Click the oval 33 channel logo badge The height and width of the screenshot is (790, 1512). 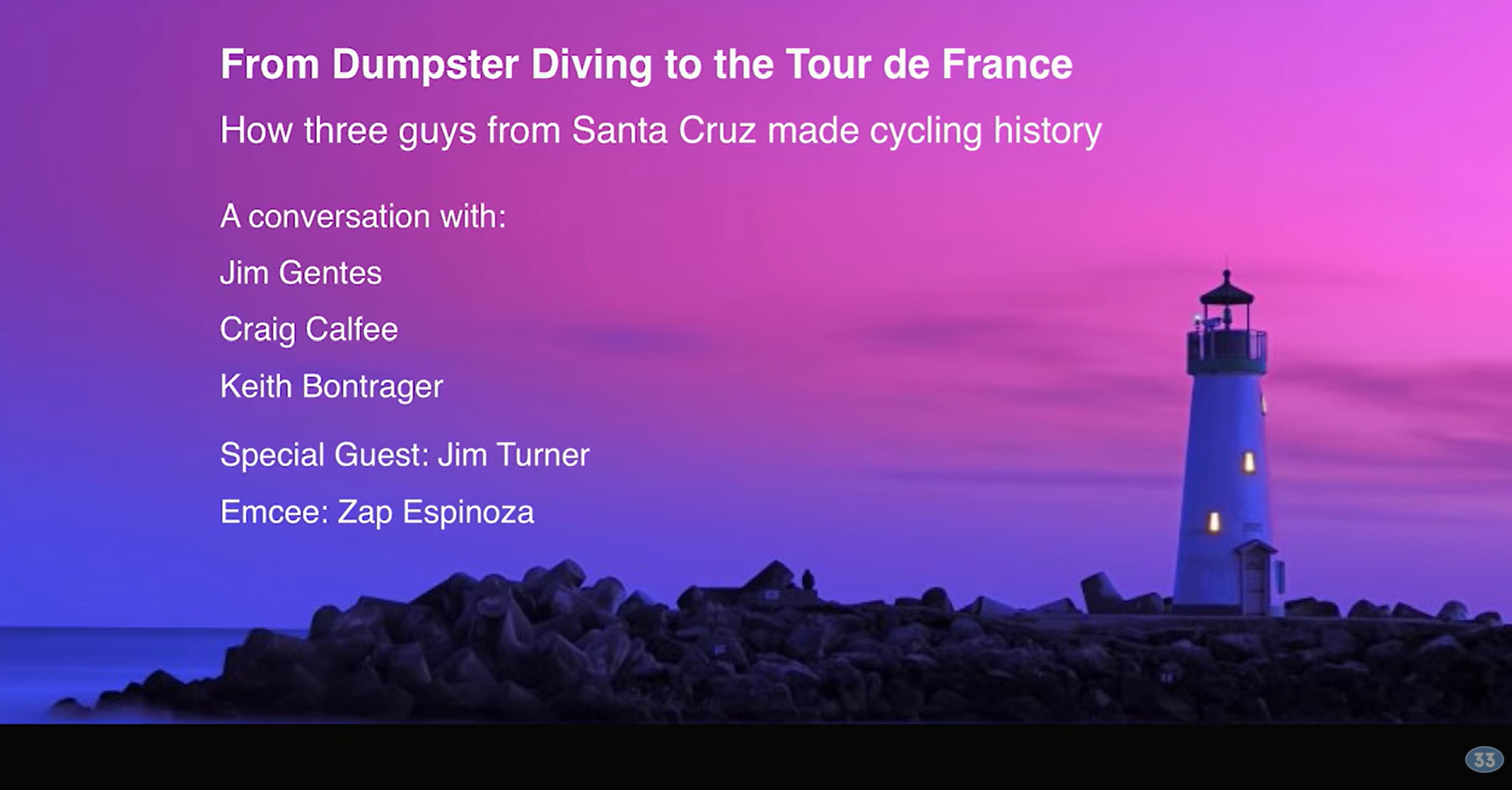1484,759
